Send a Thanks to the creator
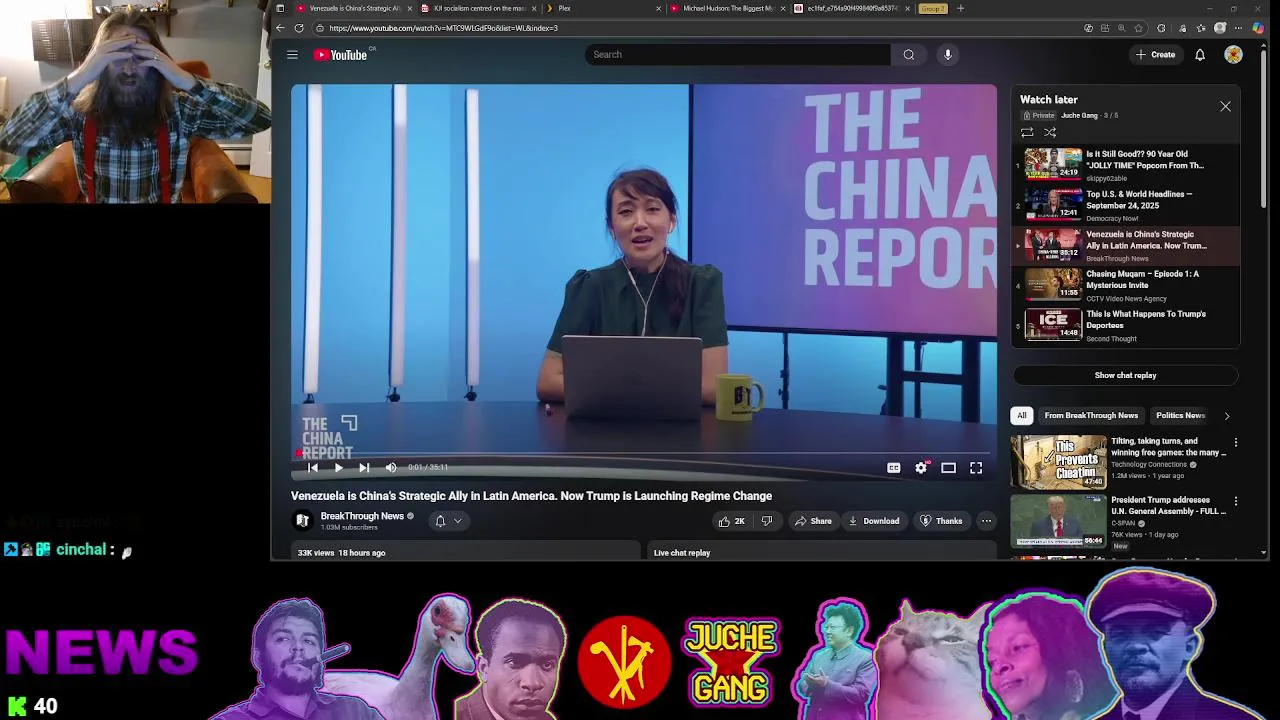Screen dimensions: 1280x720 pyautogui.click(x=941, y=521)
